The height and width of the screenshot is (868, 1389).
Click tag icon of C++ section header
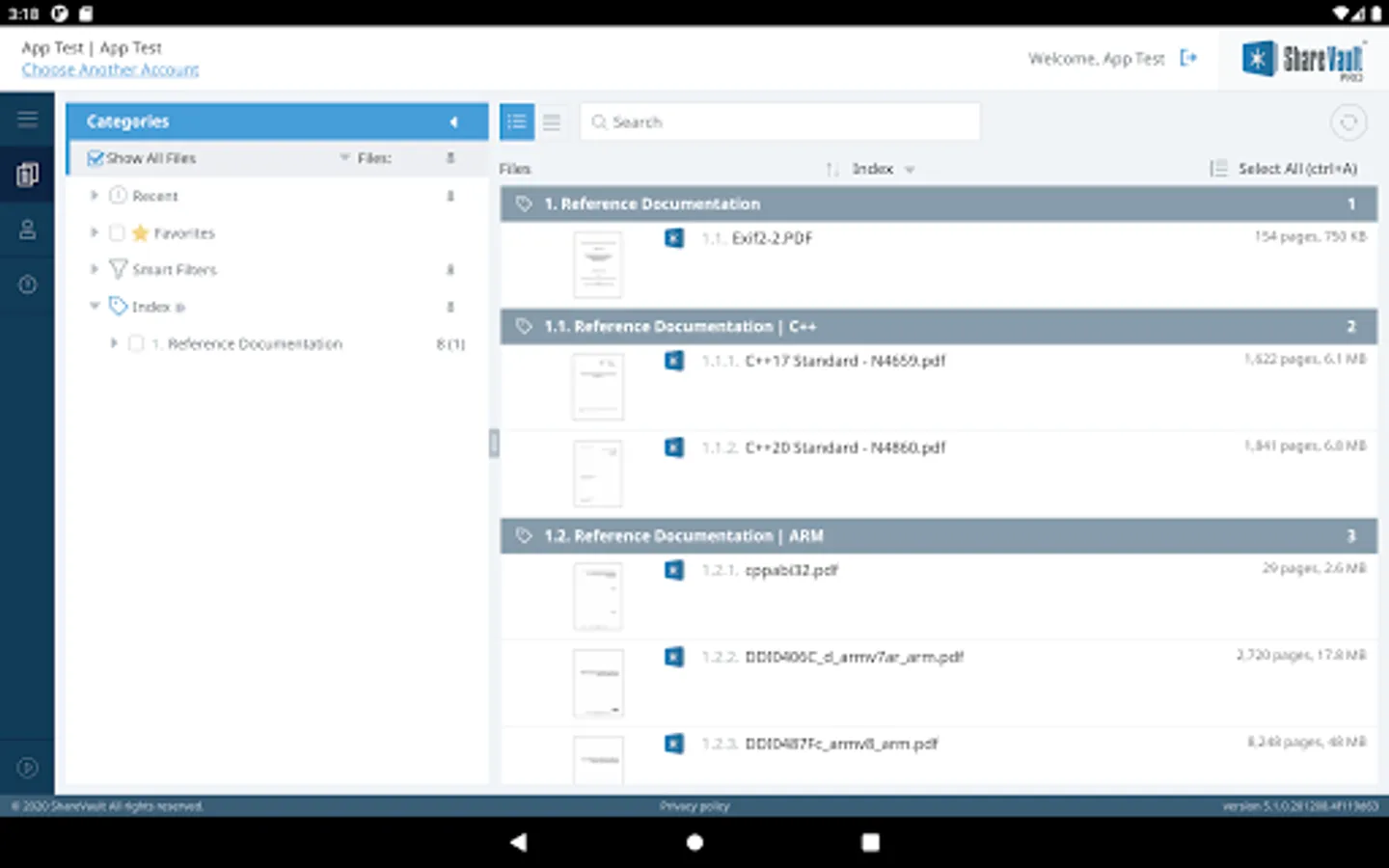tap(524, 326)
